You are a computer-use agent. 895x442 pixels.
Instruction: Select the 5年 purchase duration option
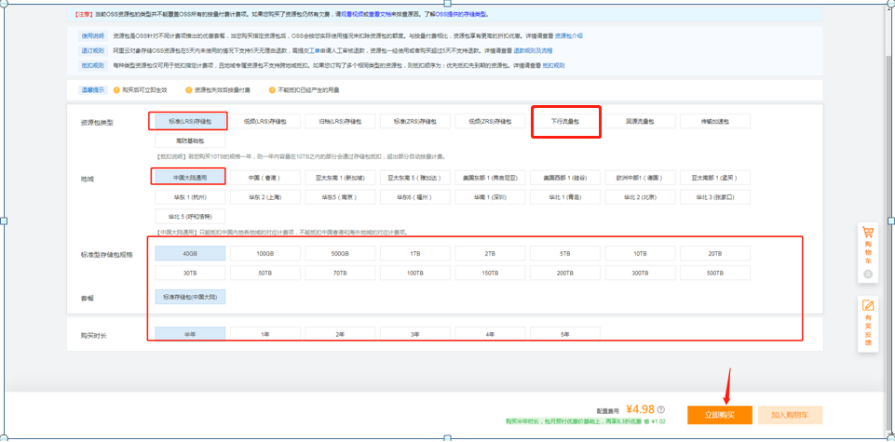[x=566, y=334]
